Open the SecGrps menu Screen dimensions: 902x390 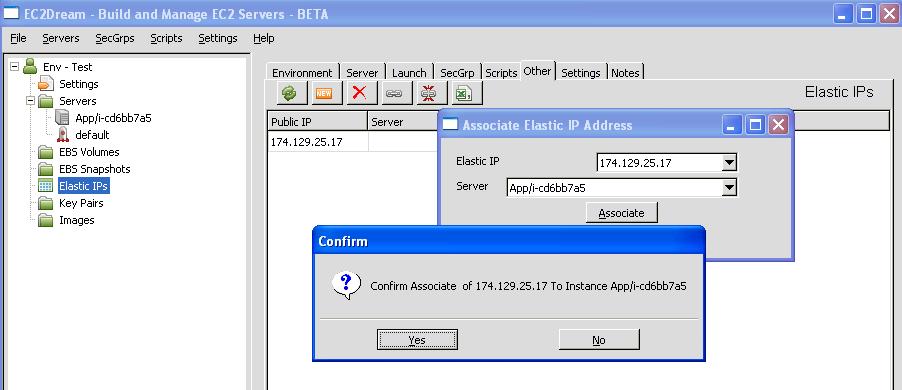pos(114,39)
